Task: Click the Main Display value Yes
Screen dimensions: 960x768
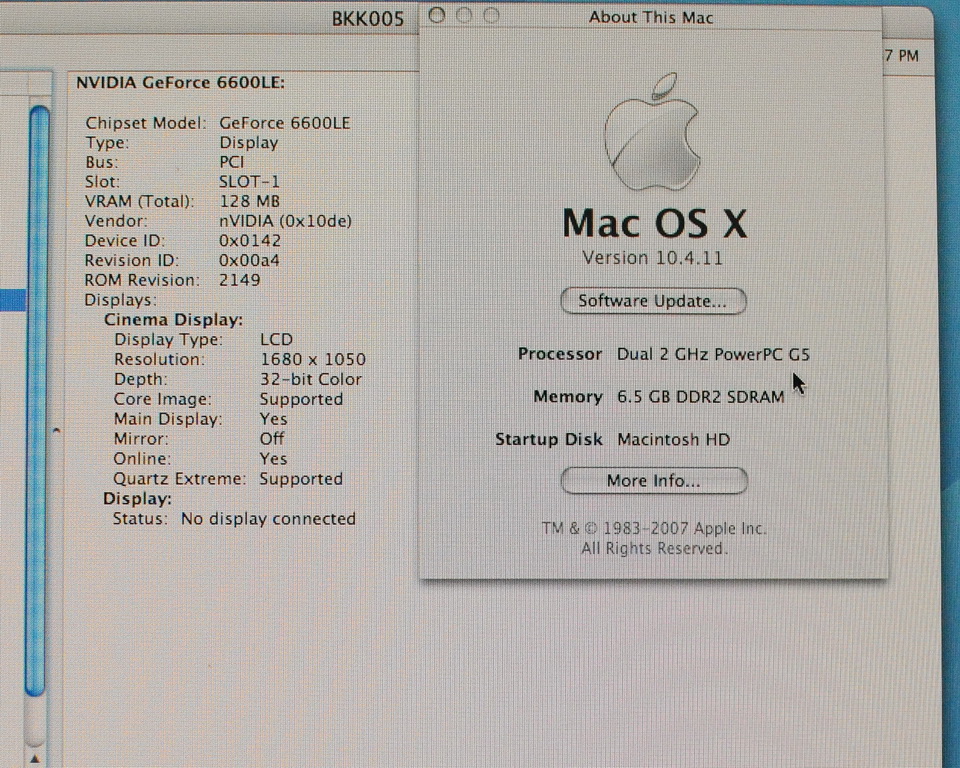Action: pyautogui.click(x=273, y=419)
